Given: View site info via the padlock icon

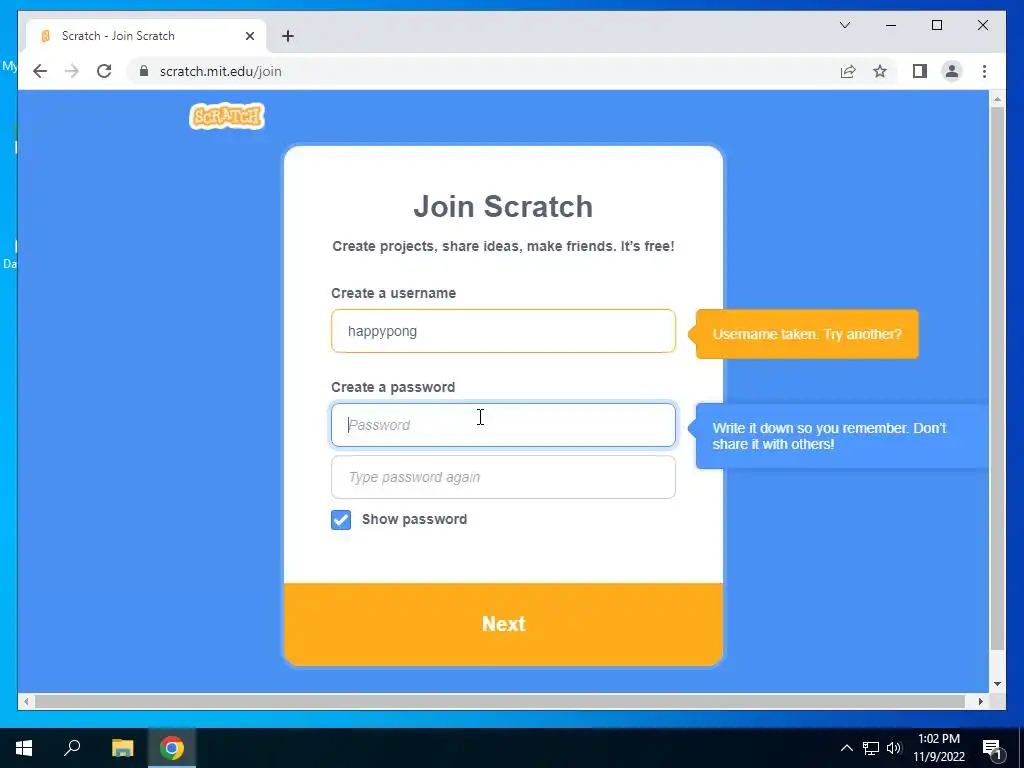Looking at the screenshot, I should 144,71.
